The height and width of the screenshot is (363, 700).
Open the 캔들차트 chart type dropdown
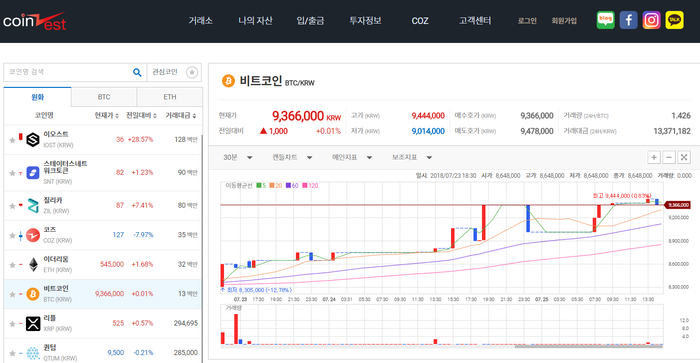(292, 157)
